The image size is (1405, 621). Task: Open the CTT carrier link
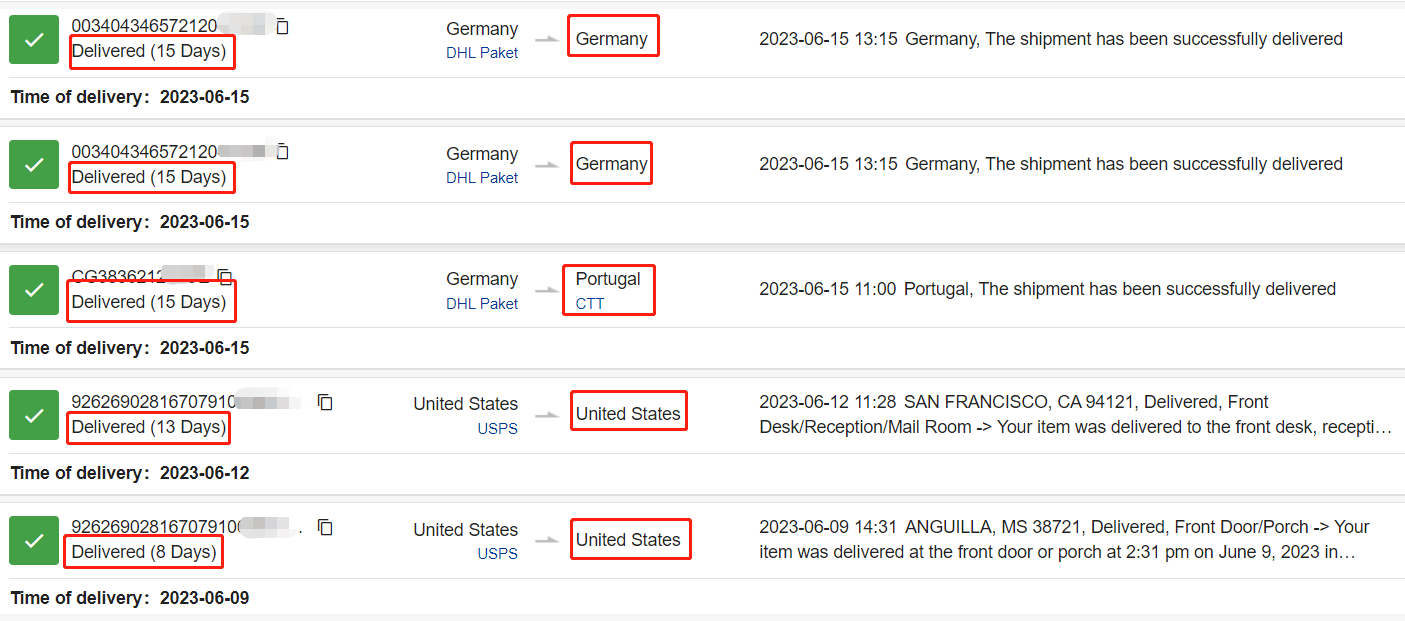(590, 304)
